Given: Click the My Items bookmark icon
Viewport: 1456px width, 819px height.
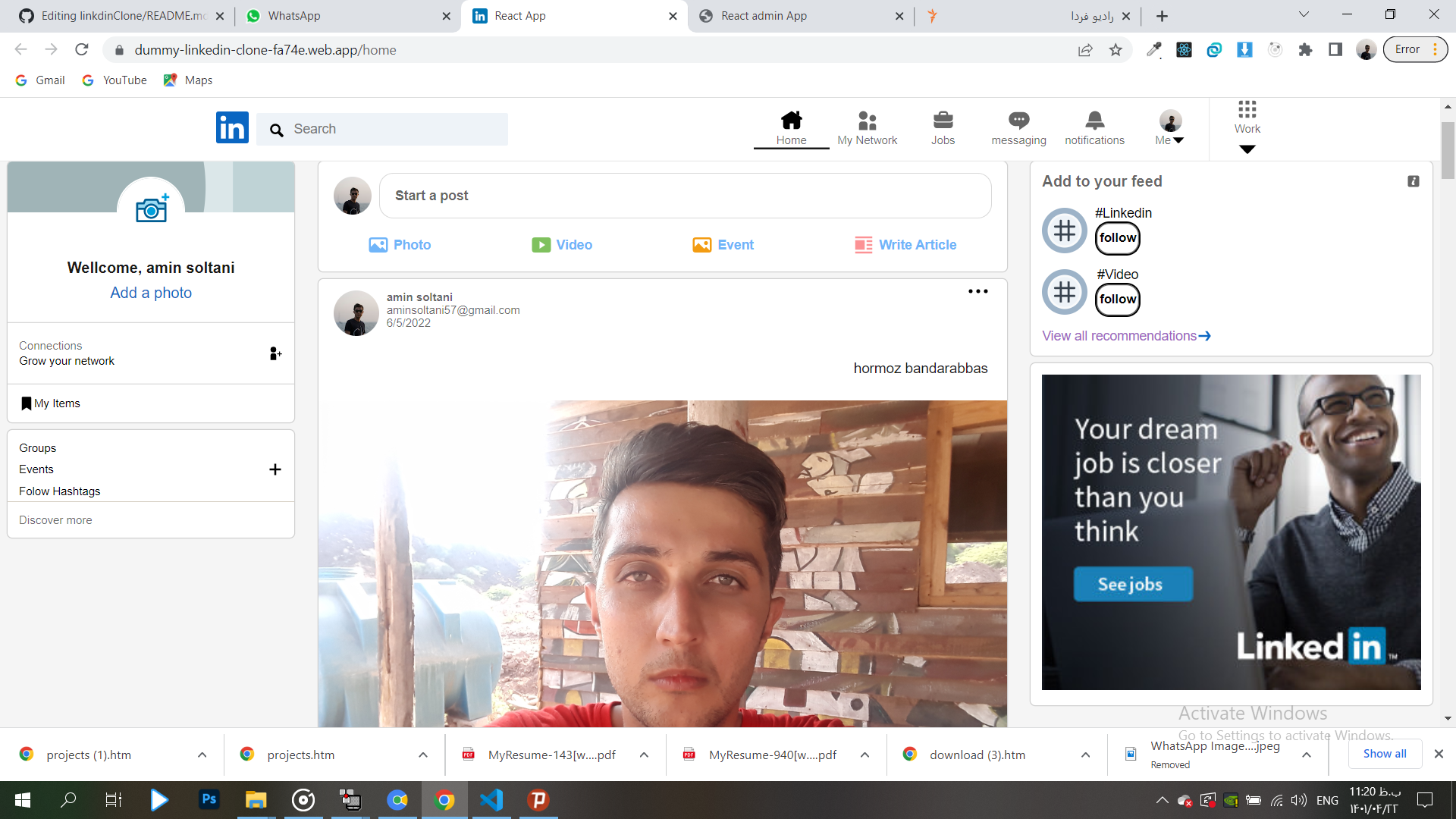Looking at the screenshot, I should click(27, 403).
